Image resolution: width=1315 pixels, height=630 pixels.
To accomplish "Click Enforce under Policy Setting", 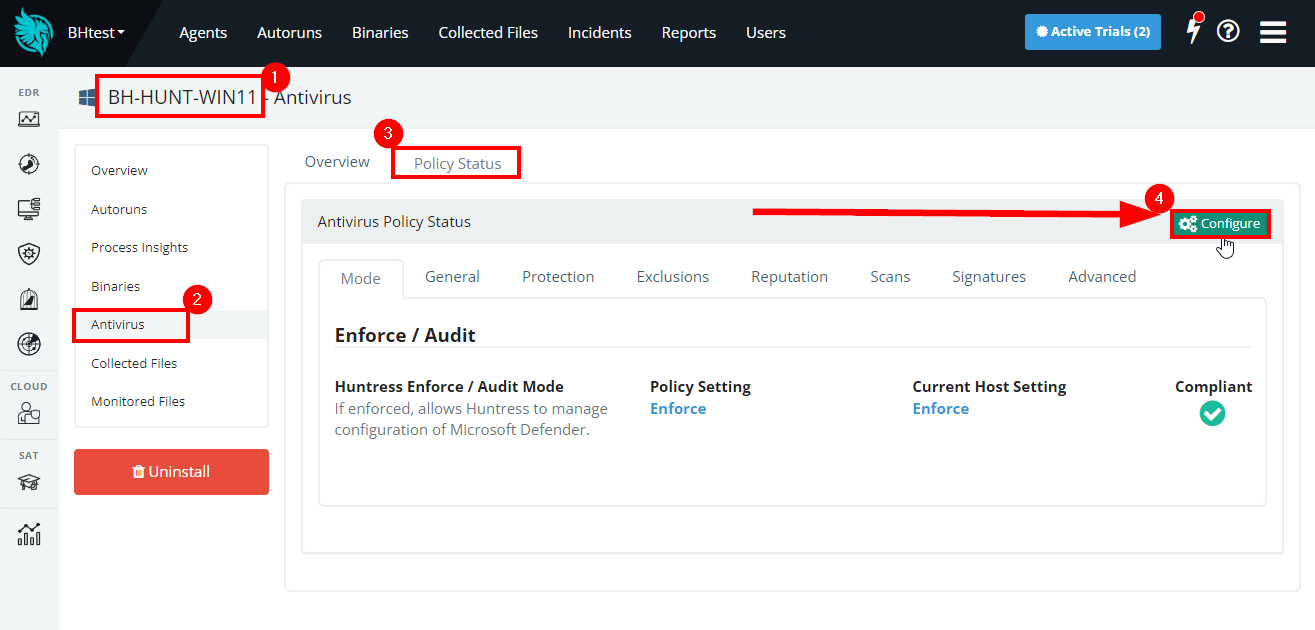I will (x=678, y=409).
